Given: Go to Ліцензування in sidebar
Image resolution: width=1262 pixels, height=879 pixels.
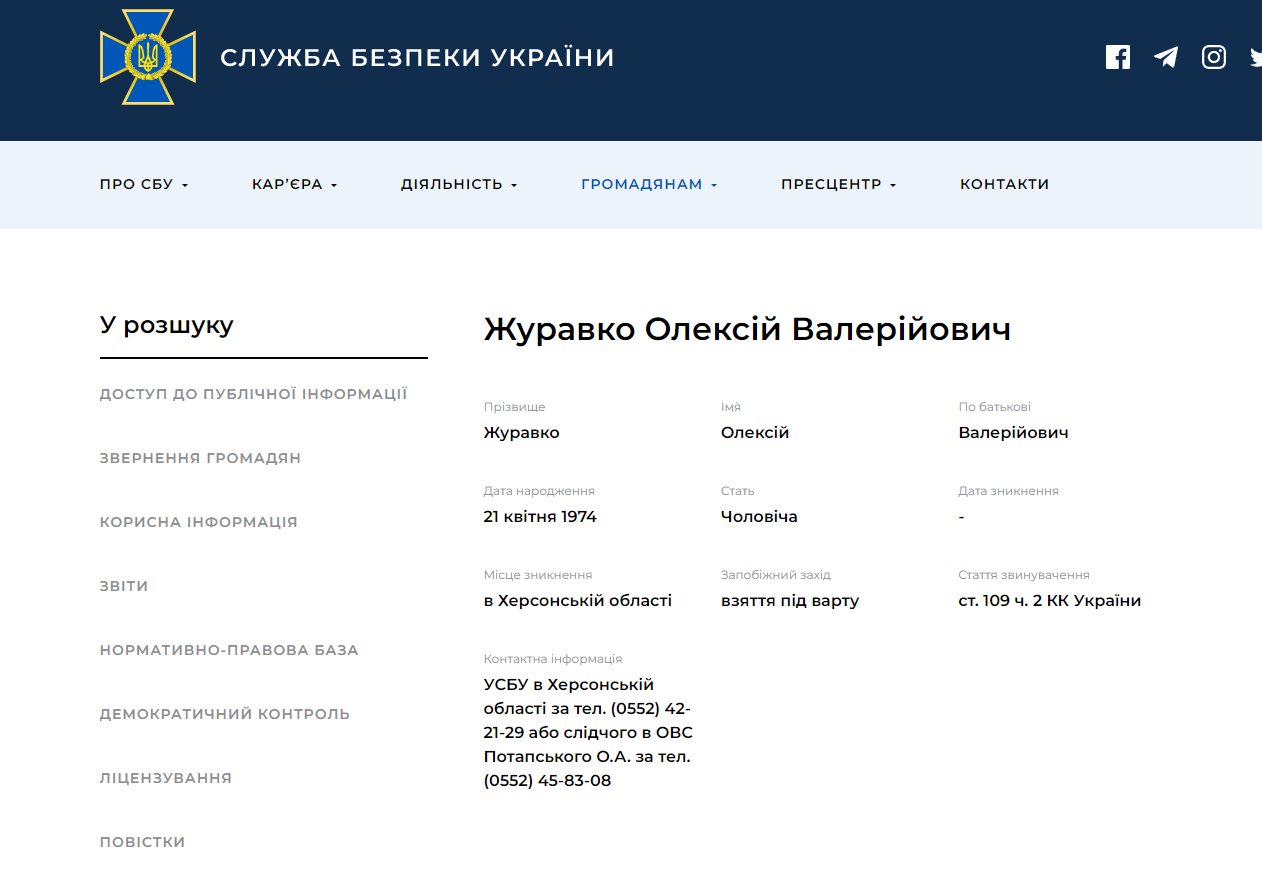Looking at the screenshot, I should tap(166, 778).
